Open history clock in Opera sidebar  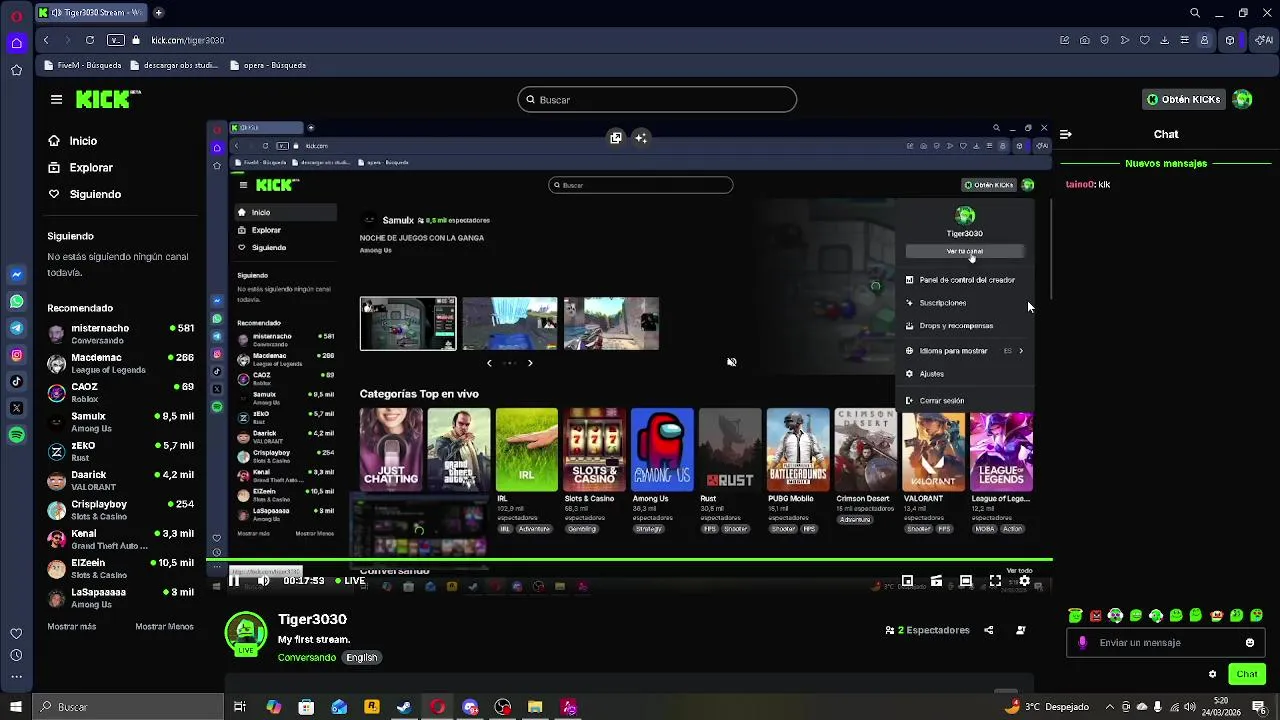tap(16, 655)
